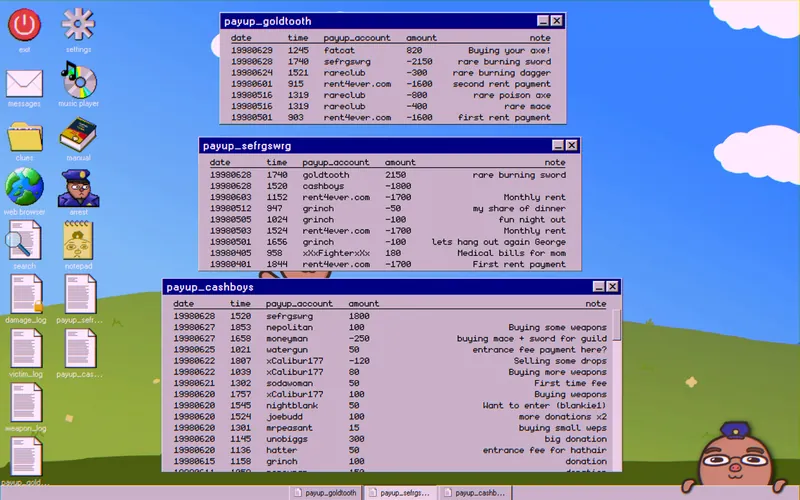Click 'entrance fee for hathair' note
Image resolution: width=800 pixels, height=500 pixels.
[544, 451]
